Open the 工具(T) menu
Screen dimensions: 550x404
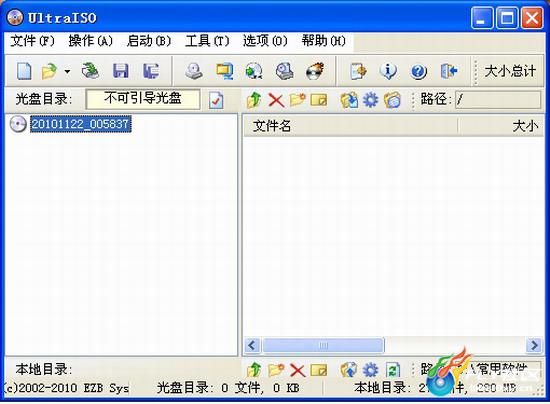pos(207,41)
